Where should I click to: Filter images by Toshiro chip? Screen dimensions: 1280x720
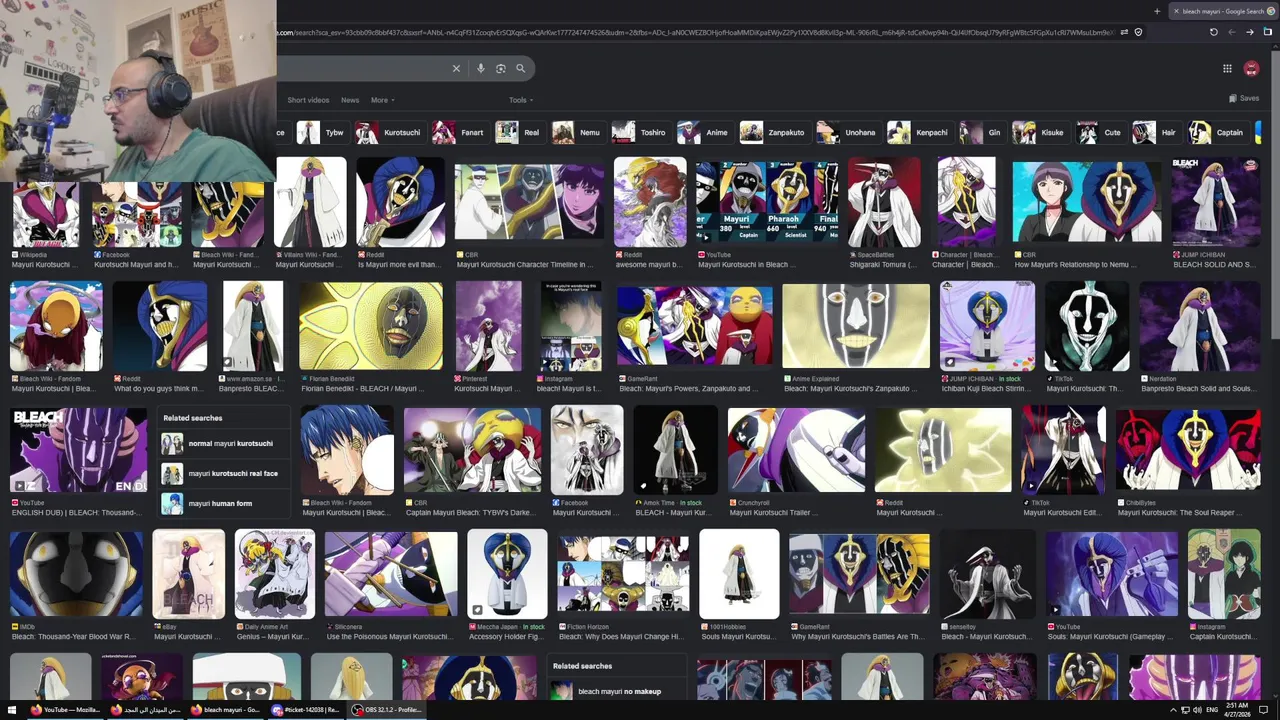[x=641, y=132]
